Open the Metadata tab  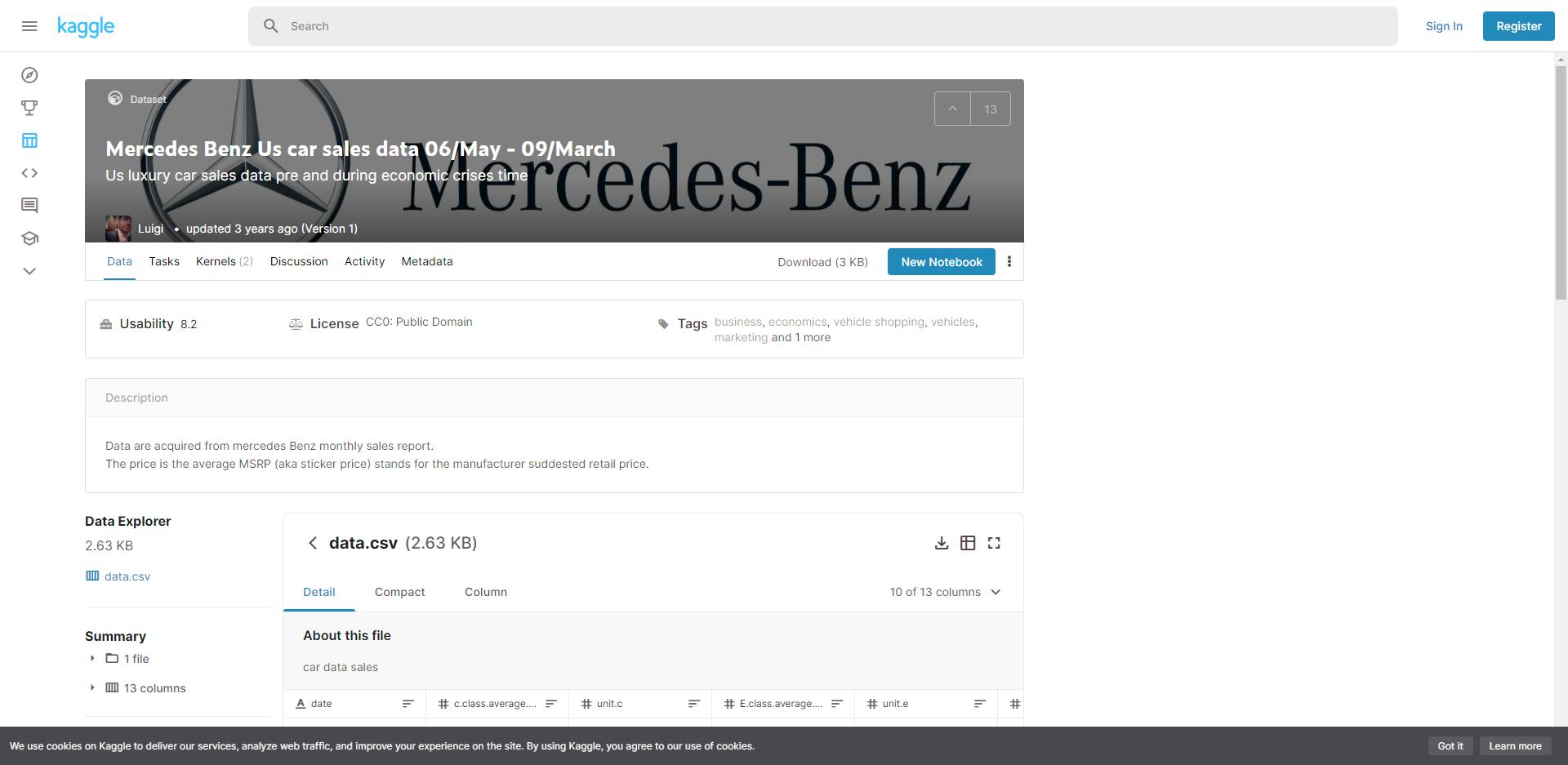(x=427, y=261)
